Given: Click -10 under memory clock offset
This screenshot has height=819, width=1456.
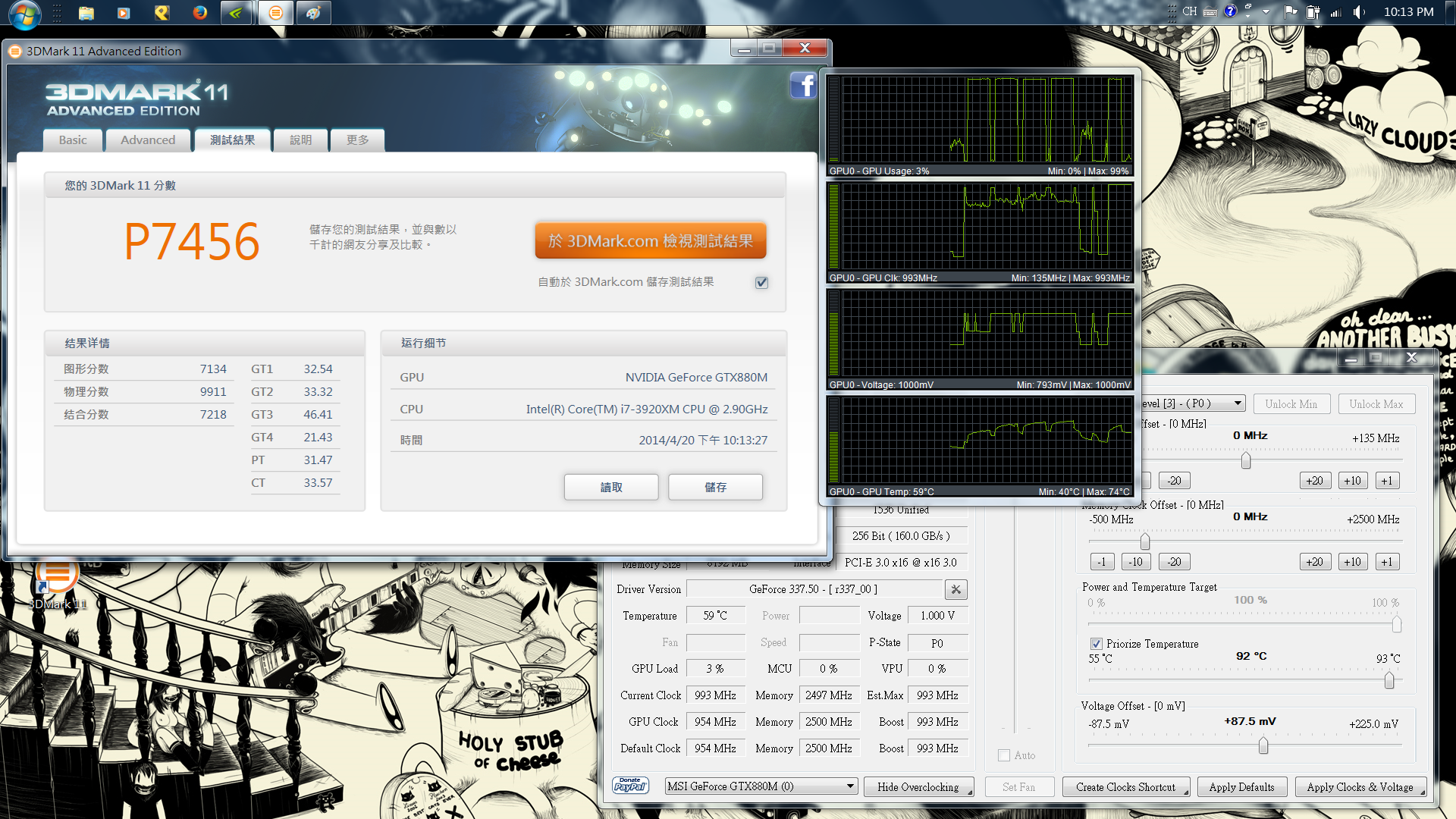Looking at the screenshot, I should pos(1135,562).
